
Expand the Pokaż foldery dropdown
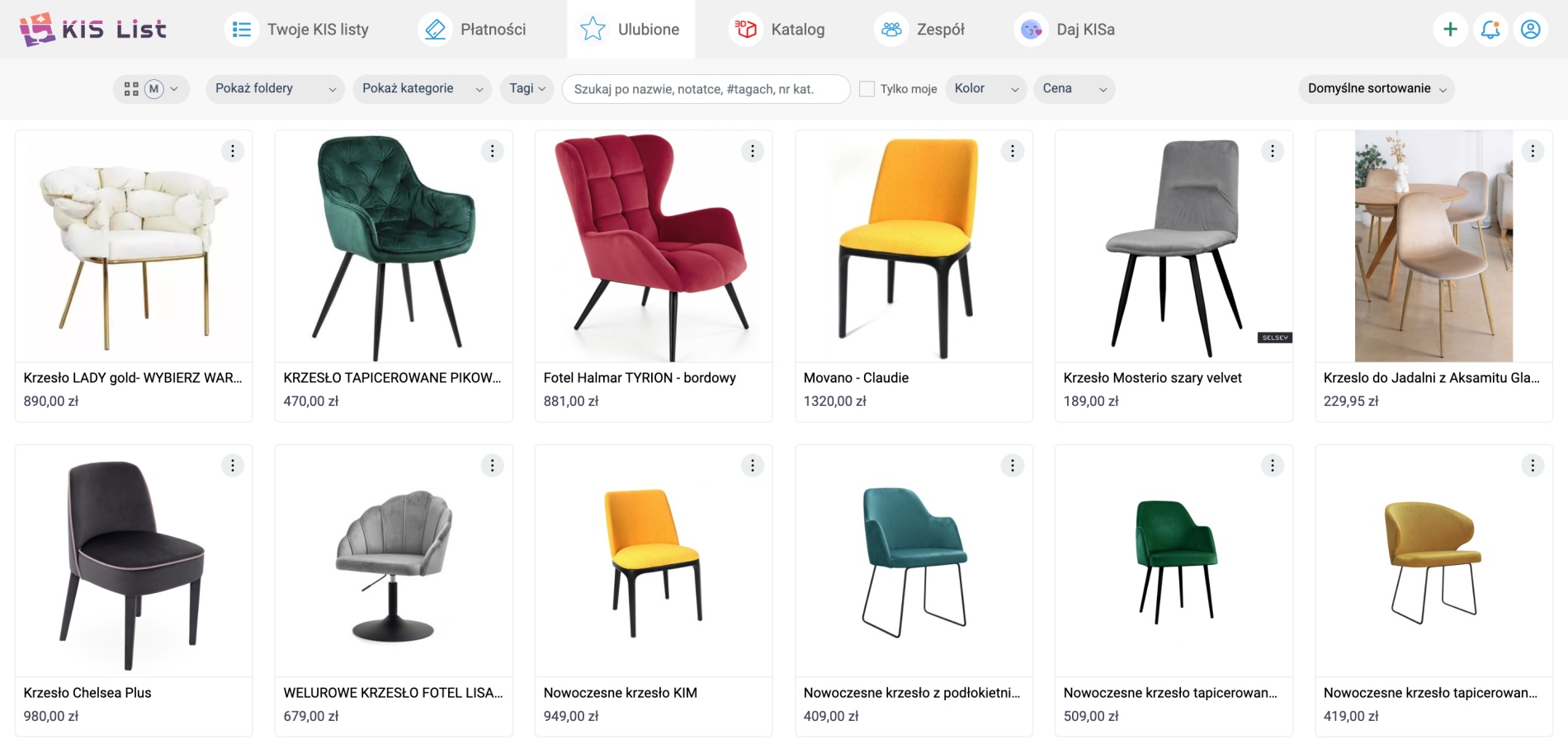[x=275, y=89]
